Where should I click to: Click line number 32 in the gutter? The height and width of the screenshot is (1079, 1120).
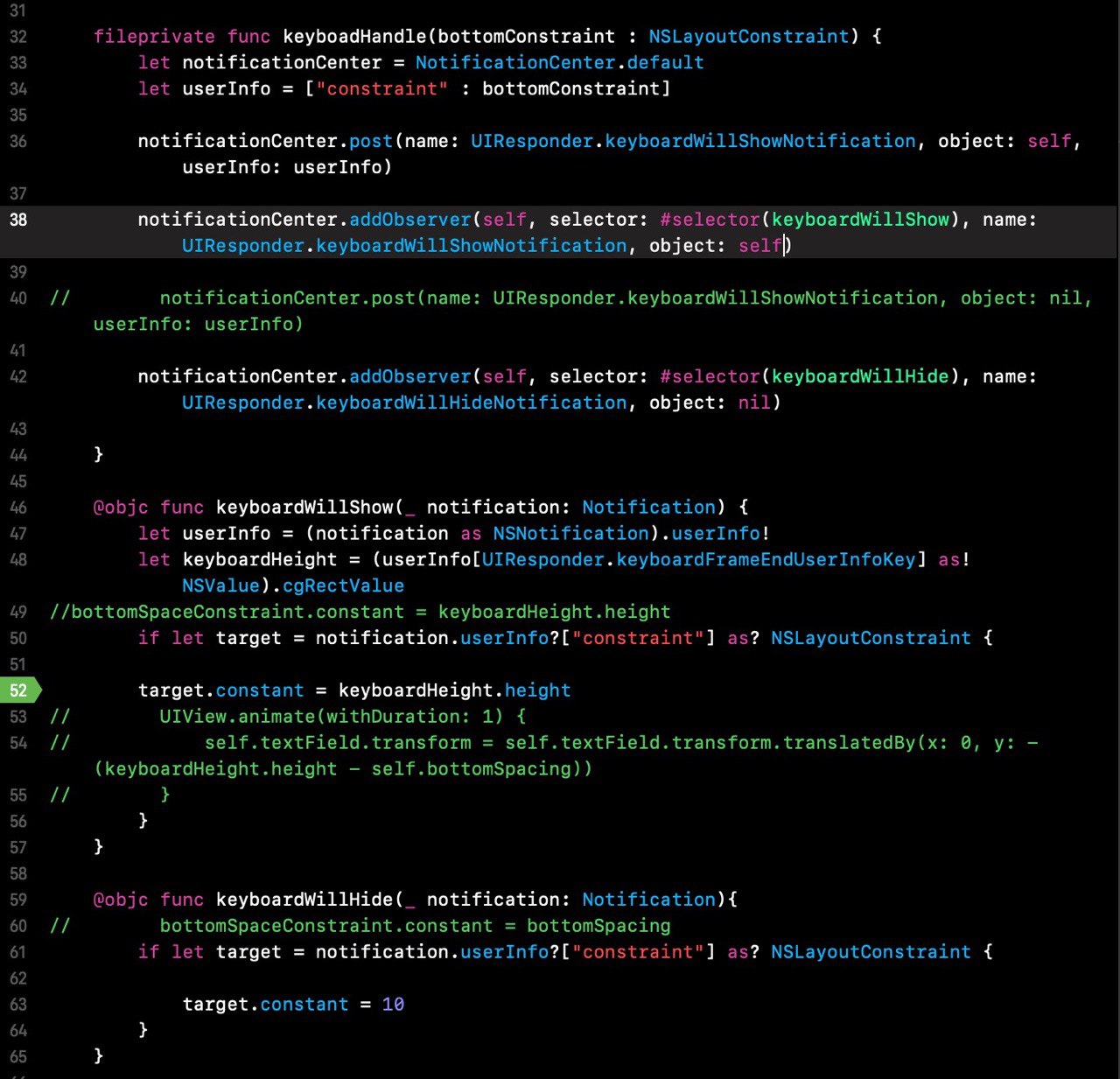coord(18,37)
